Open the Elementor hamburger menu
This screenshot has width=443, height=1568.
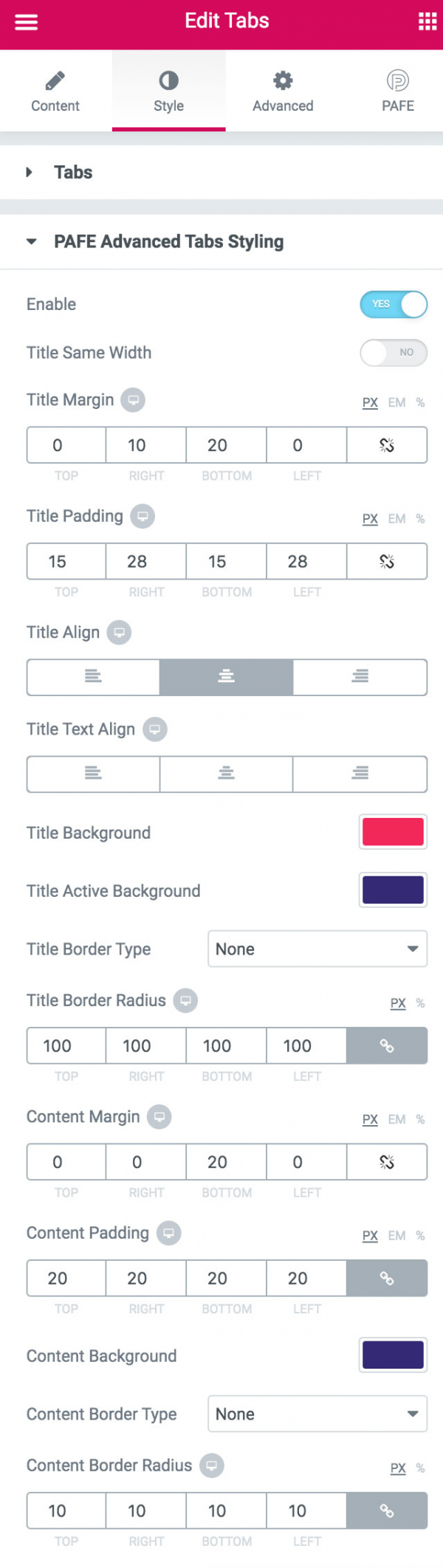(26, 21)
